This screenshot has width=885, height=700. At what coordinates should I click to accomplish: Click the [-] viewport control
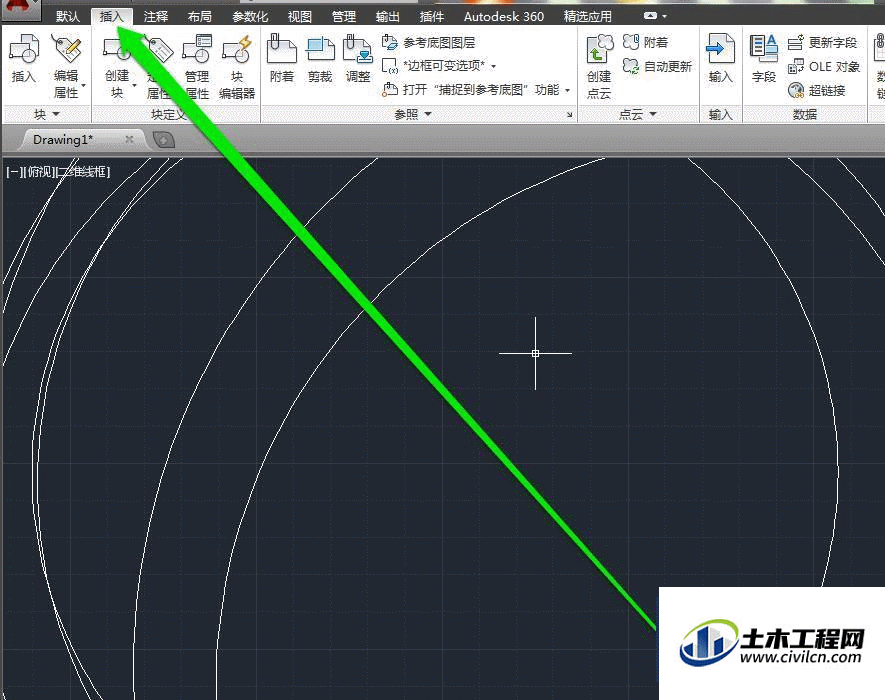coord(13,172)
